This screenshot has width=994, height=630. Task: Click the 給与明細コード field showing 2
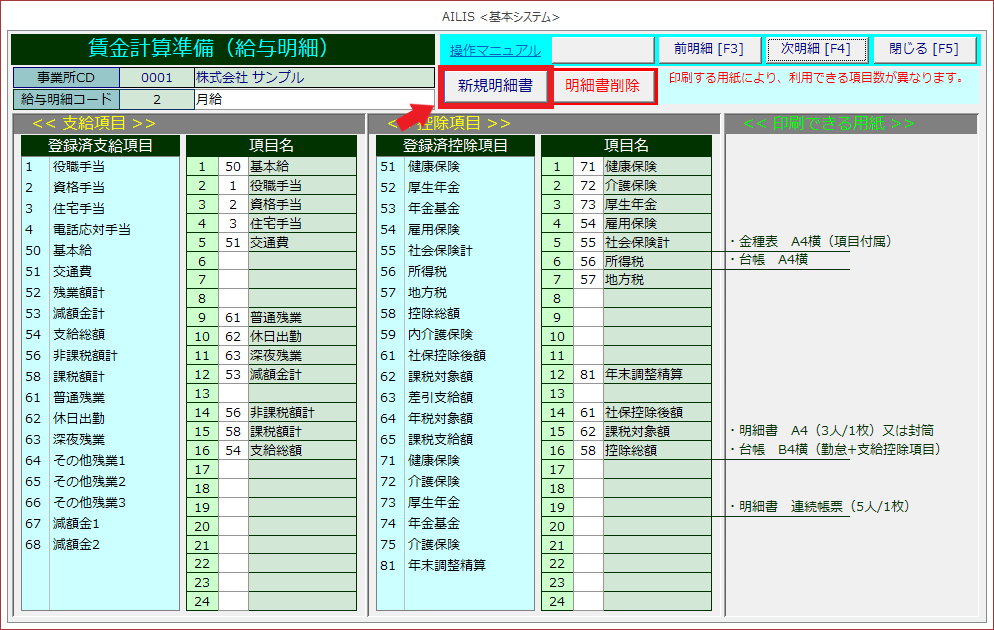(x=156, y=99)
